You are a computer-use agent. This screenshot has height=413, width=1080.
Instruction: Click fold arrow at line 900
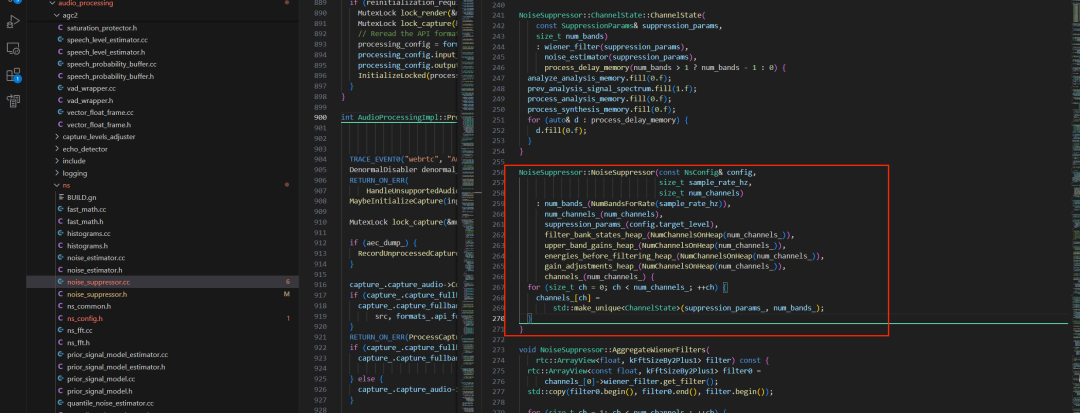click(335, 117)
